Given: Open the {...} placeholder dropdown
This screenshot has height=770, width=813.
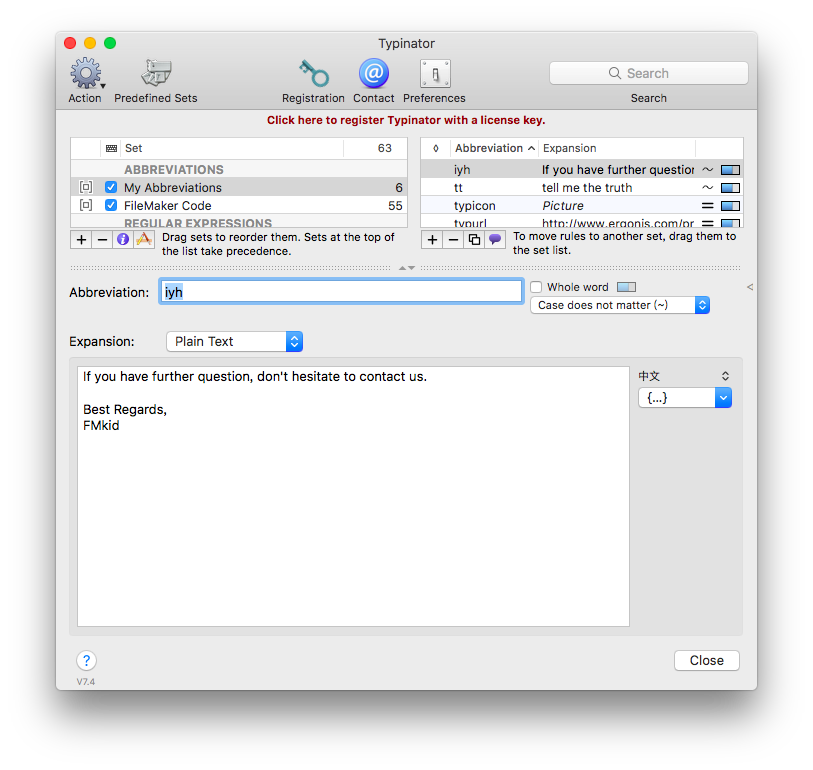Looking at the screenshot, I should (685, 398).
